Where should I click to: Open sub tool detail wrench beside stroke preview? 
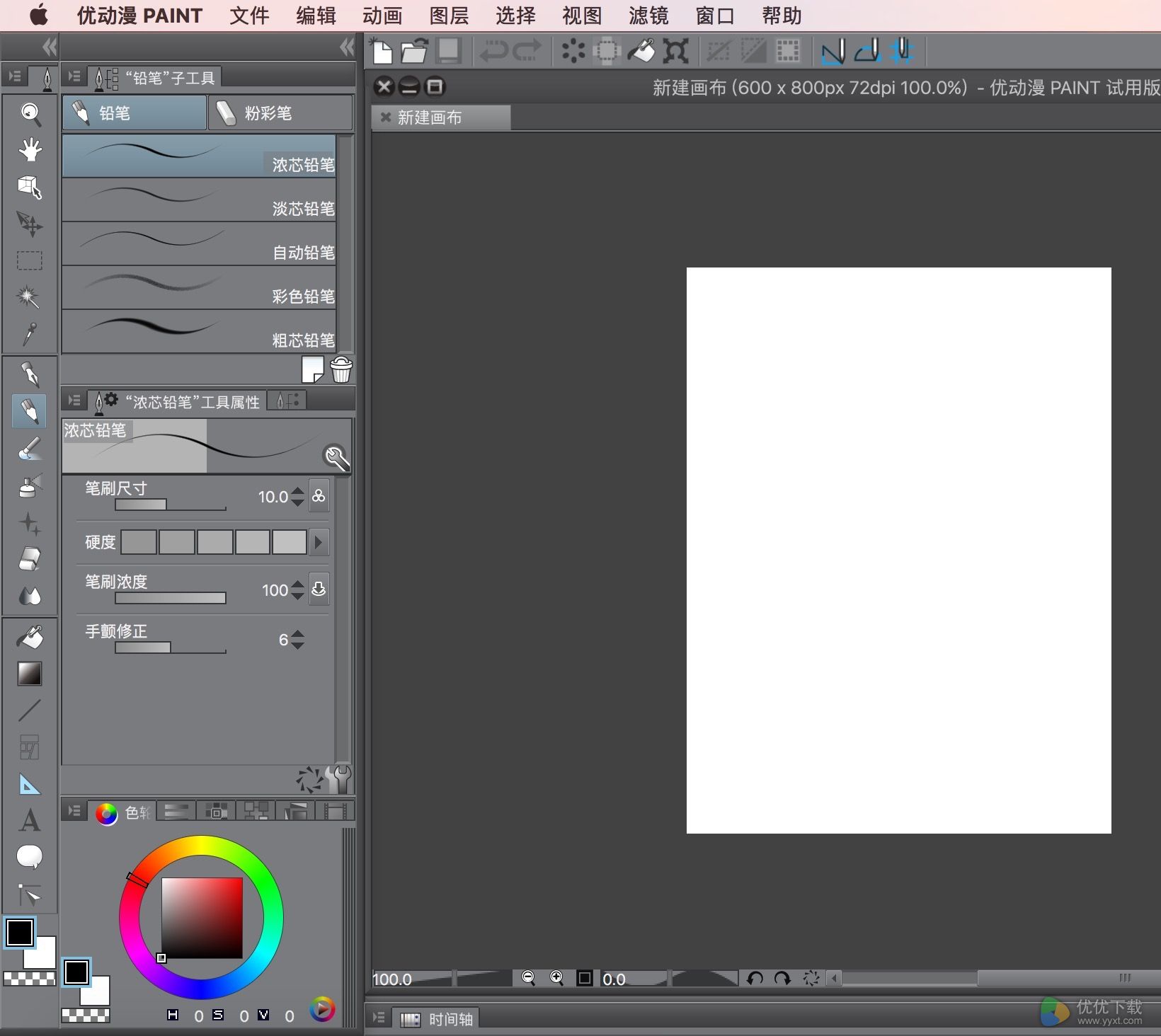[336, 458]
